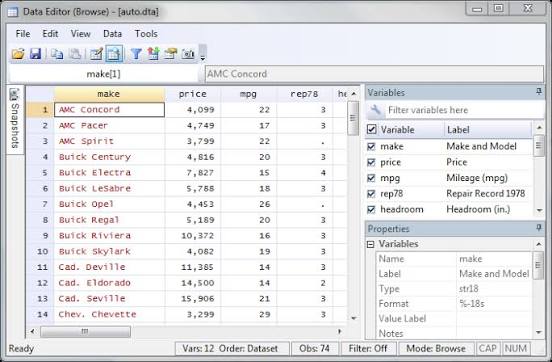The width and height of the screenshot is (552, 362).
Task: Toggle the select-all variables checkbox
Action: [371, 129]
